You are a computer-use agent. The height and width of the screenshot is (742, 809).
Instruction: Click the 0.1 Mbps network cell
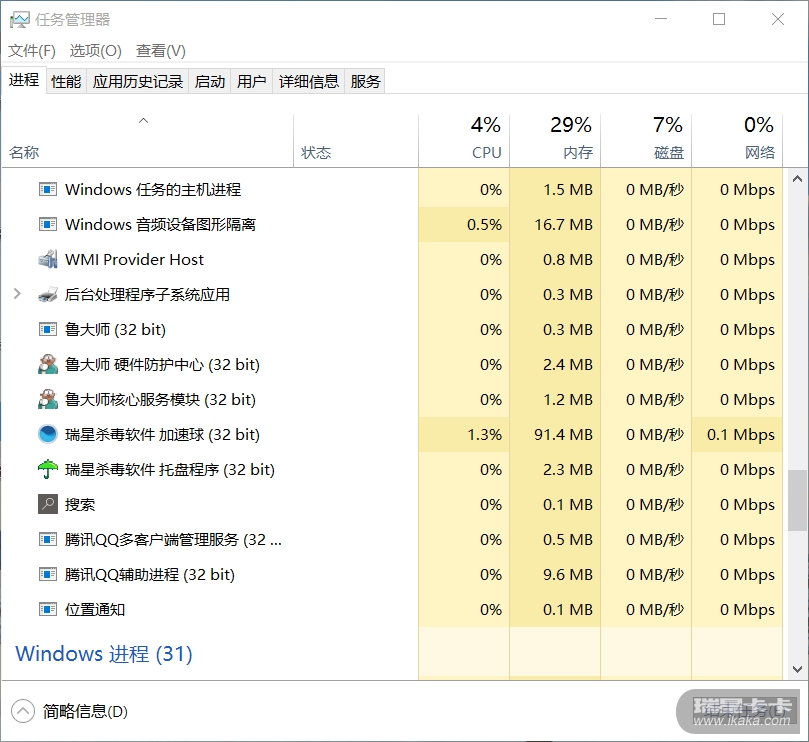(x=737, y=434)
